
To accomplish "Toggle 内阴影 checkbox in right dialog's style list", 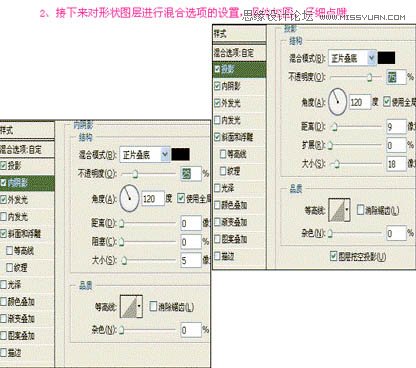I will click(x=217, y=86).
